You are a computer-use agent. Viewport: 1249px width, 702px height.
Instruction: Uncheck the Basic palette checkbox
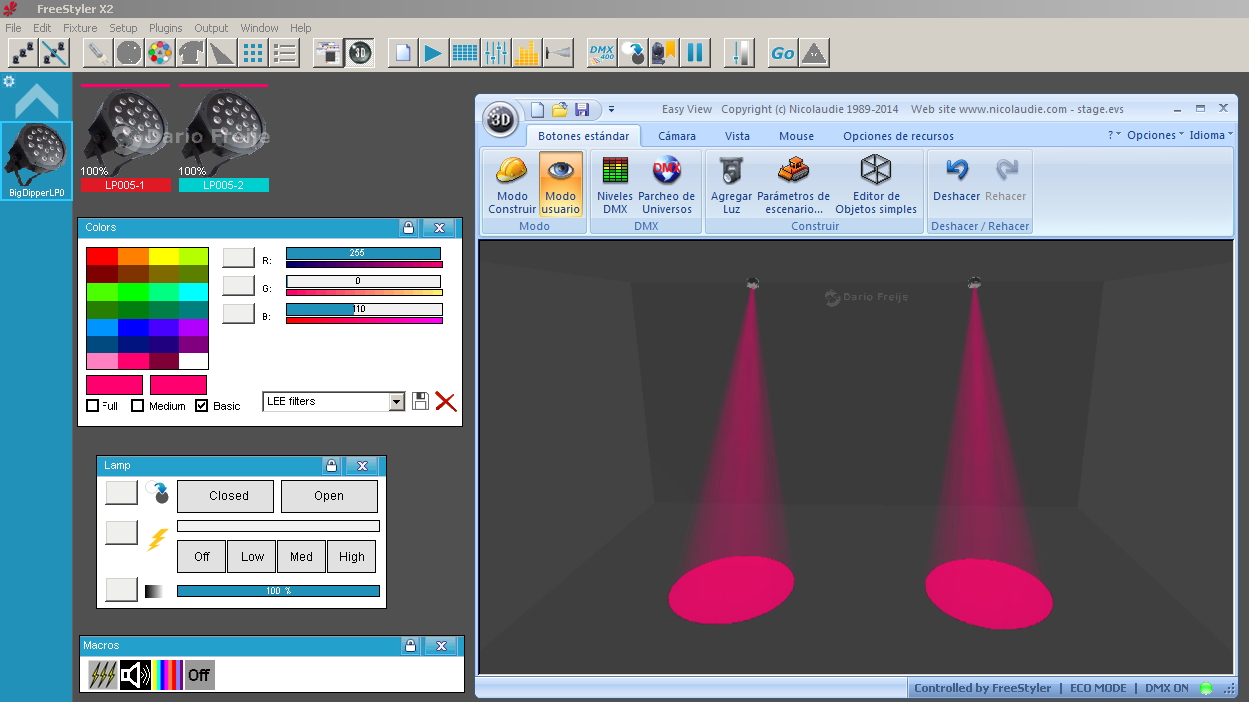point(201,406)
